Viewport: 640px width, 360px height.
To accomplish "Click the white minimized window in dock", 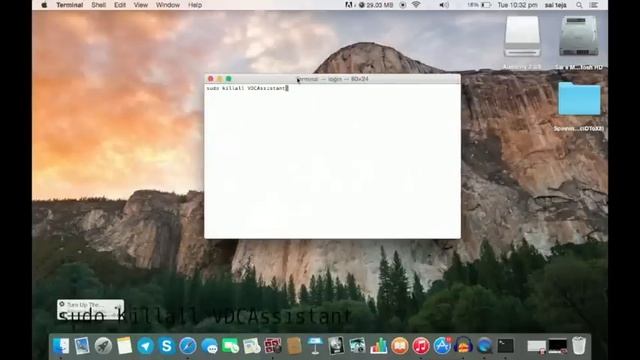I will (536, 347).
